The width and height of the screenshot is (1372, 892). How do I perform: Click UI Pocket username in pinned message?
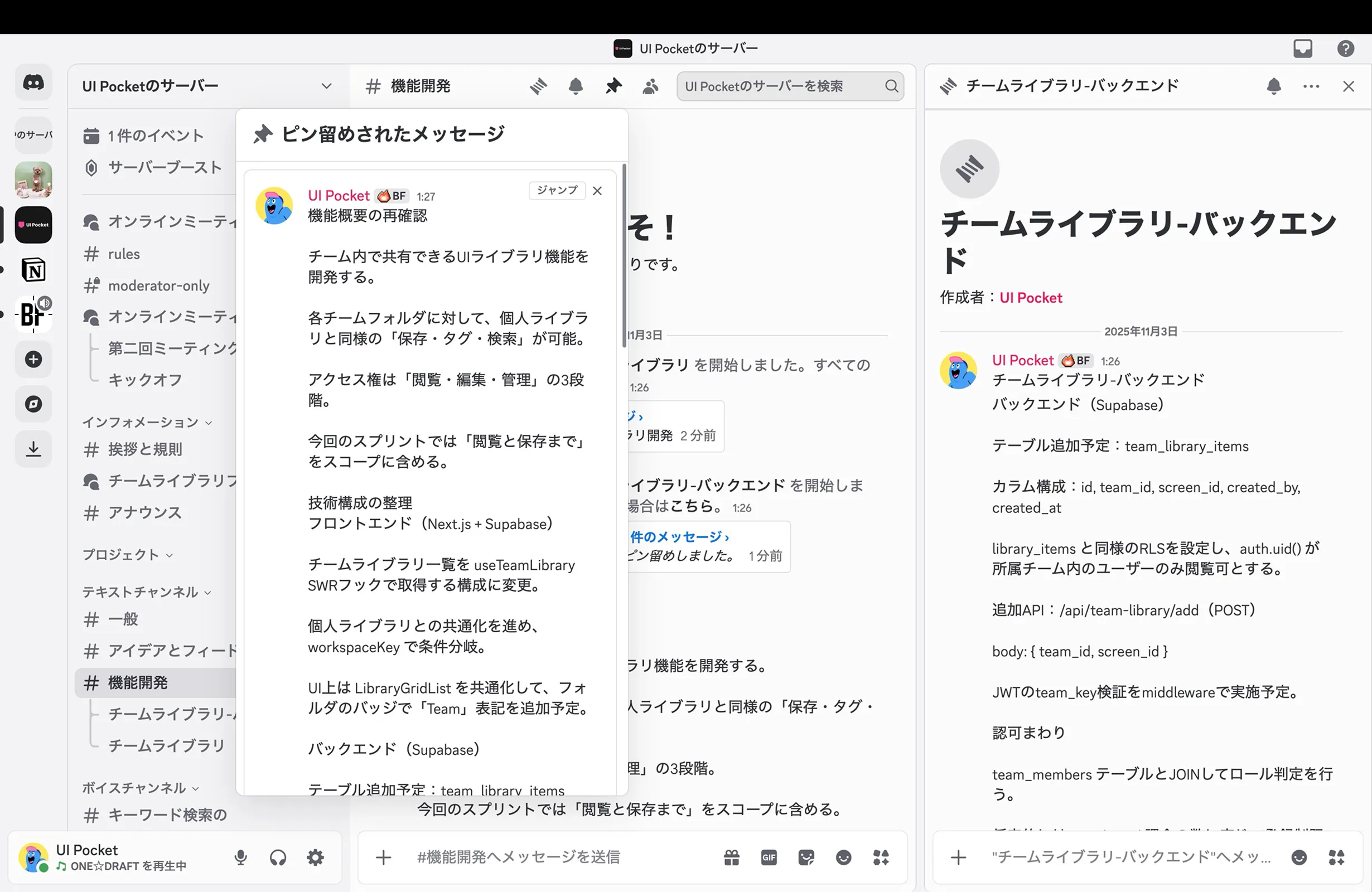click(339, 196)
